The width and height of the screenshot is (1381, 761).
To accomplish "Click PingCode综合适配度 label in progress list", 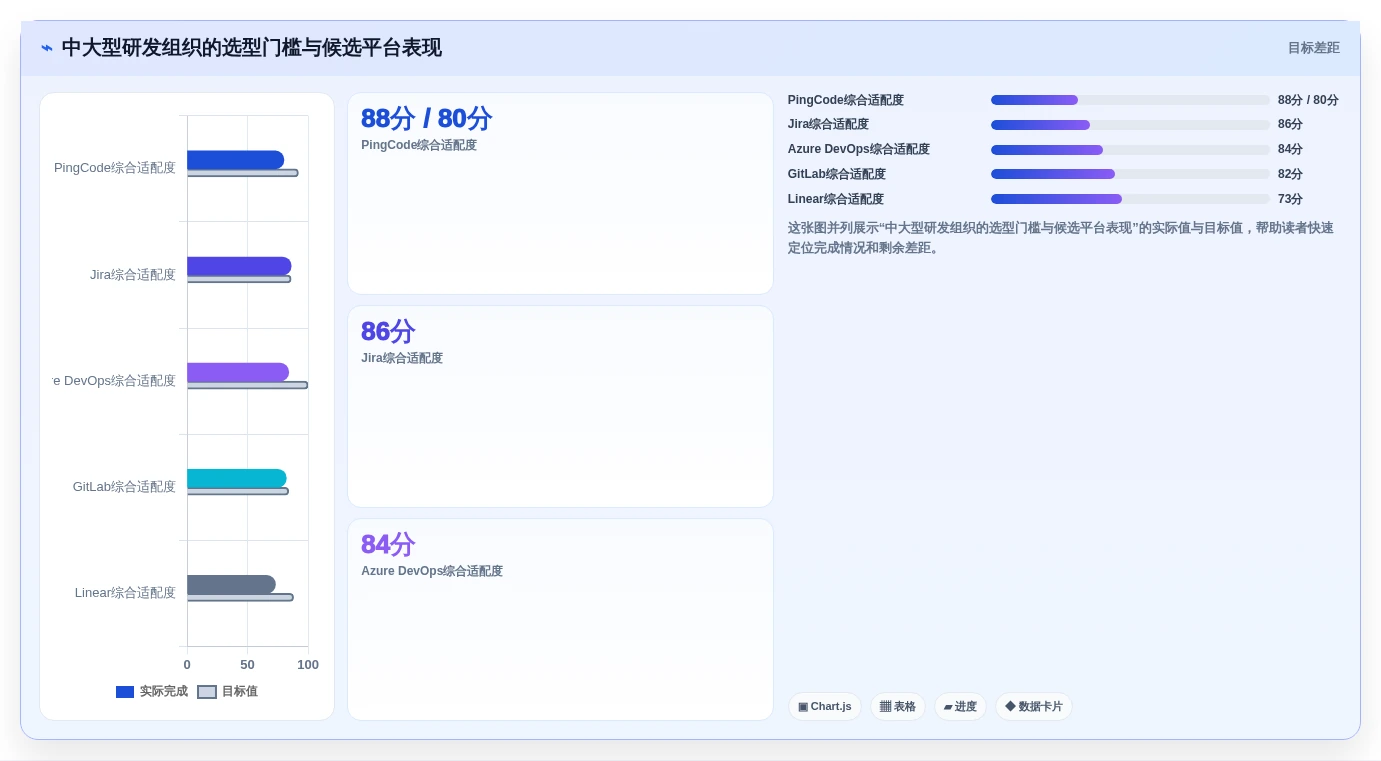I will click(x=845, y=100).
